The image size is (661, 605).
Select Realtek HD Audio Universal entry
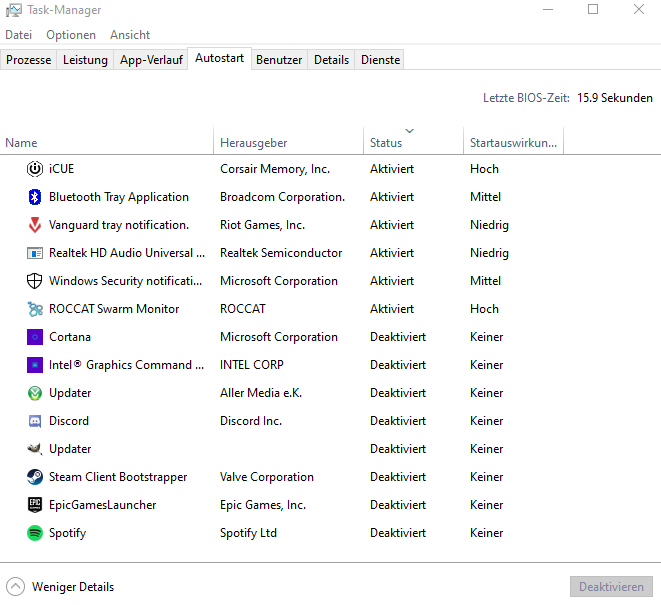pos(127,253)
